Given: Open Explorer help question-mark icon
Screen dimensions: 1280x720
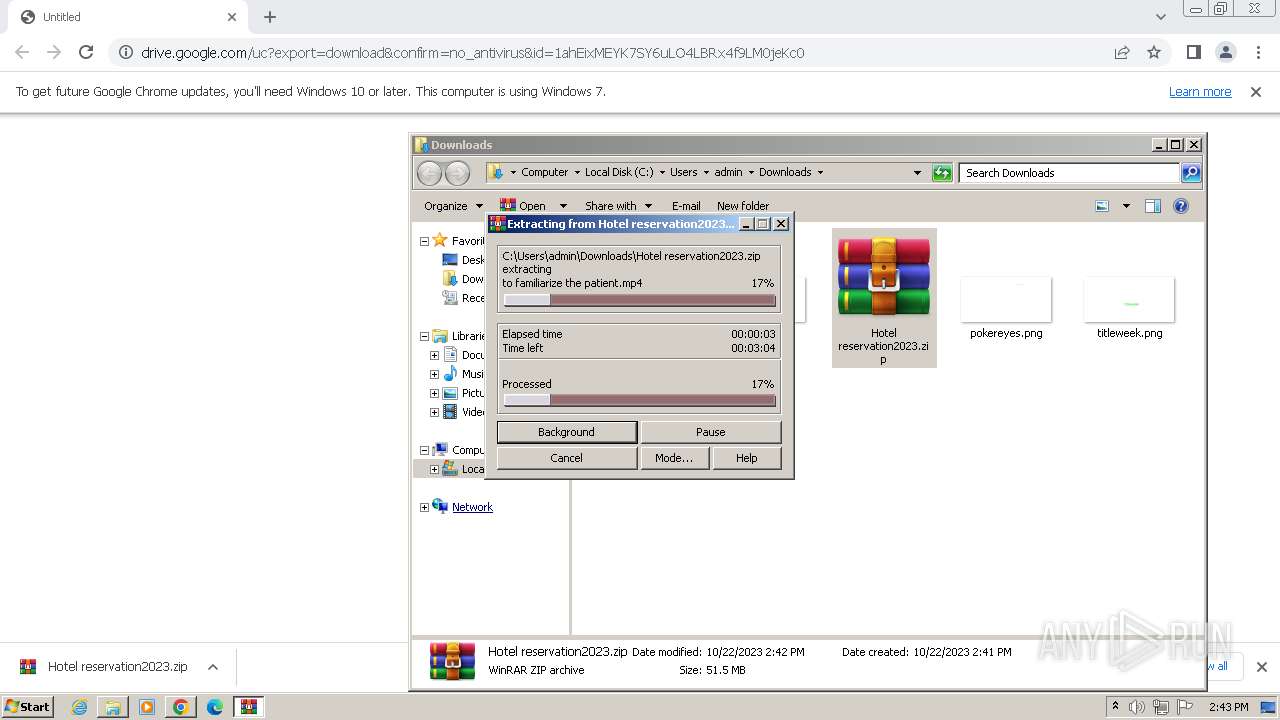Looking at the screenshot, I should click(x=1181, y=206).
